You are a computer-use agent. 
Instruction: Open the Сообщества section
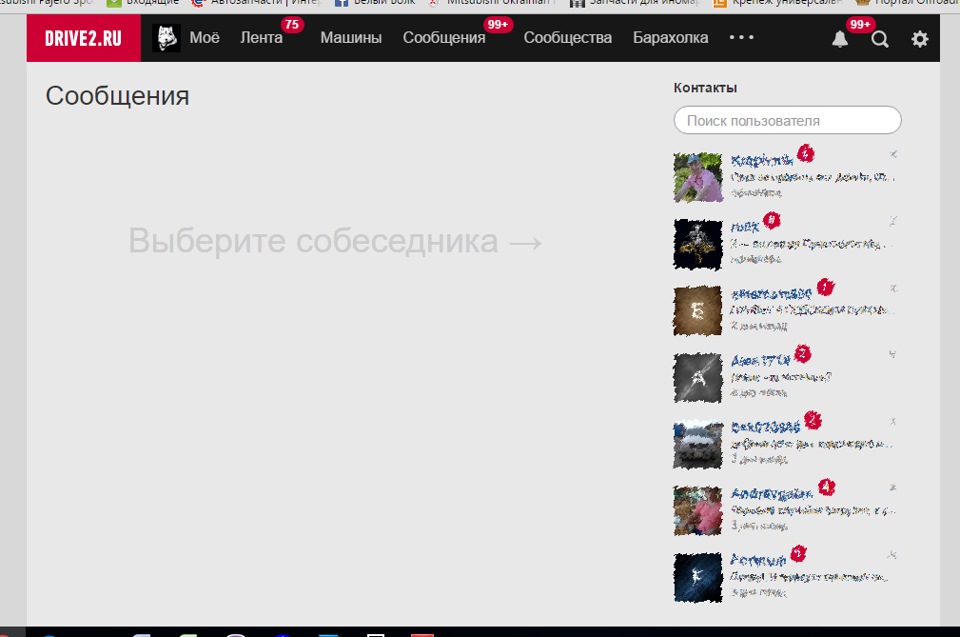coord(568,38)
